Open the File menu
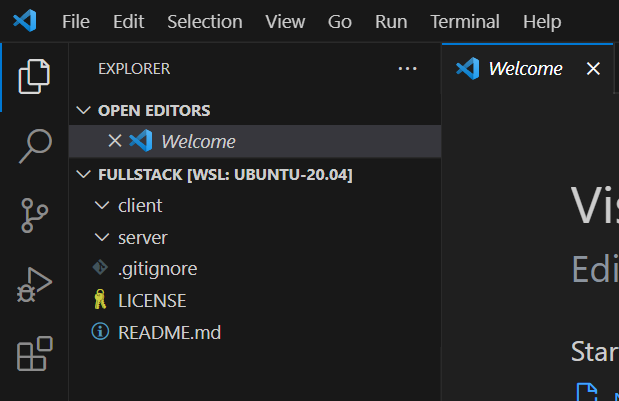The height and width of the screenshot is (401, 619). pos(76,21)
